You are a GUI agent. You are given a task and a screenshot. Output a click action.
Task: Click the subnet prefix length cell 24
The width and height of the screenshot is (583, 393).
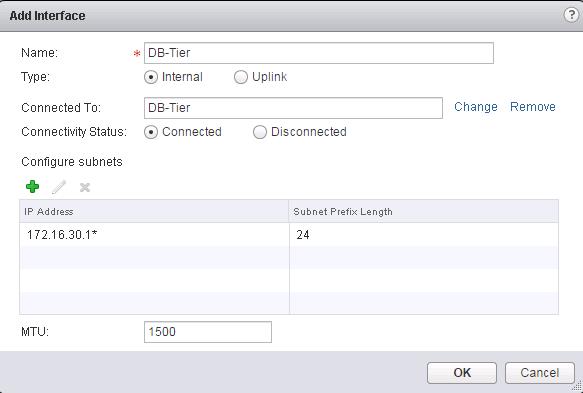(x=423, y=235)
